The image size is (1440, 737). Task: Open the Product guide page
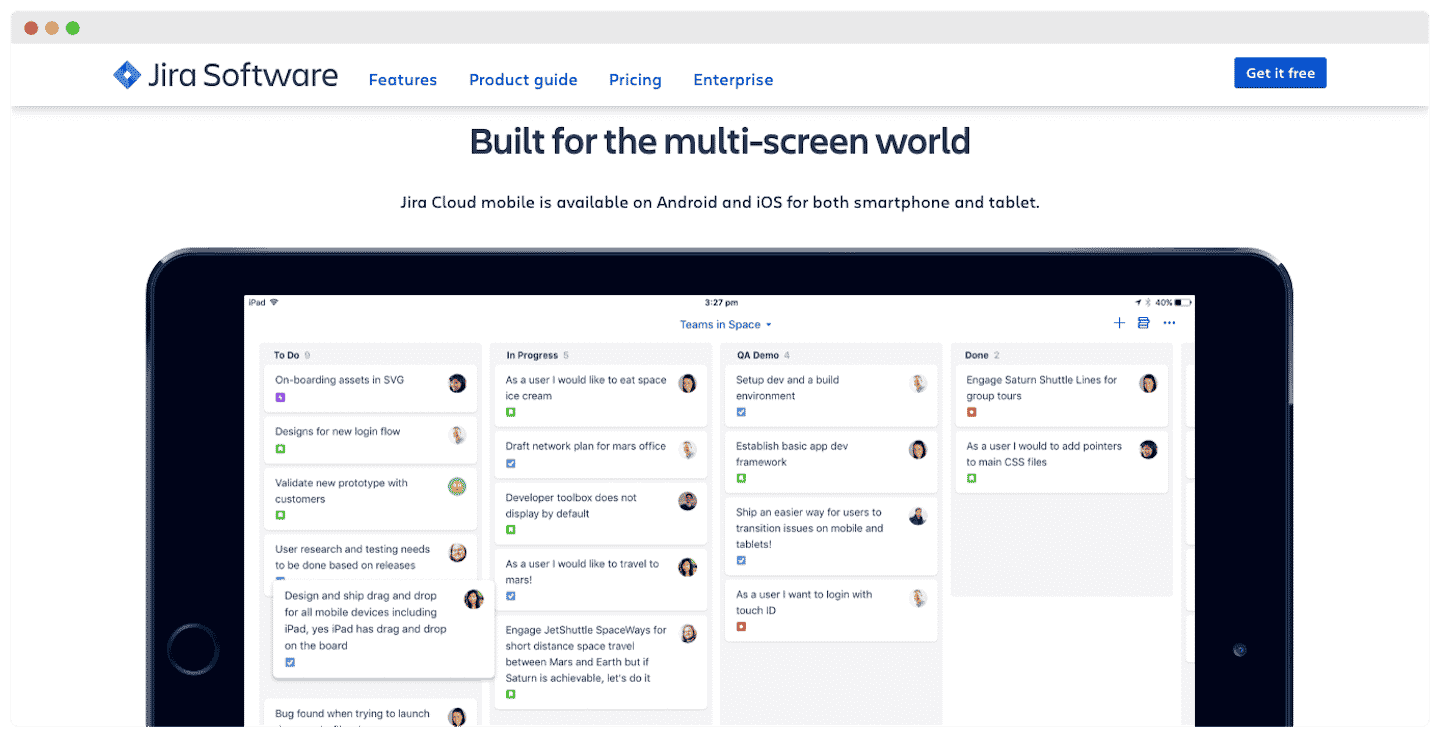pyautogui.click(x=523, y=80)
